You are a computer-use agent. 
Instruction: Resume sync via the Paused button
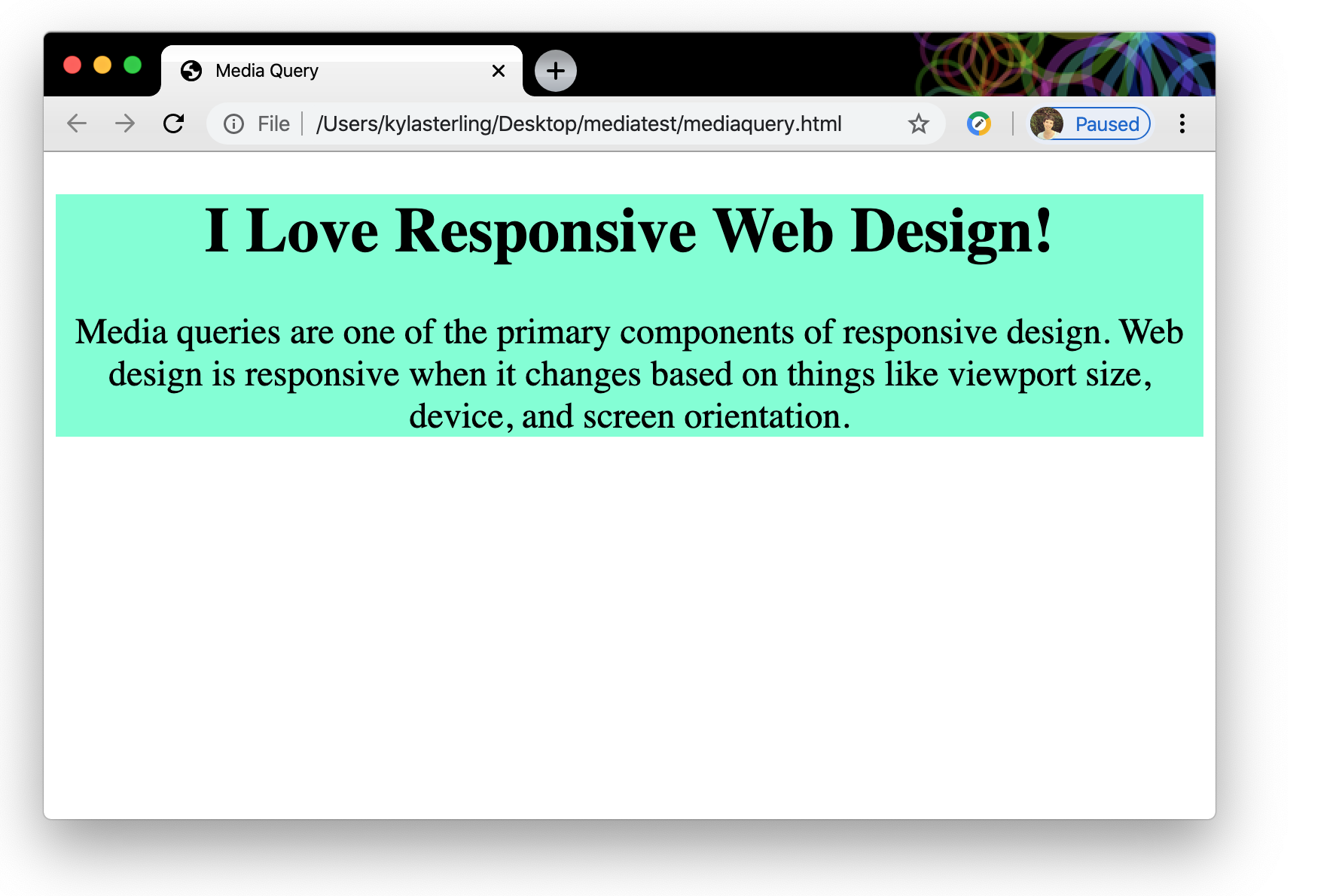click(x=1106, y=123)
